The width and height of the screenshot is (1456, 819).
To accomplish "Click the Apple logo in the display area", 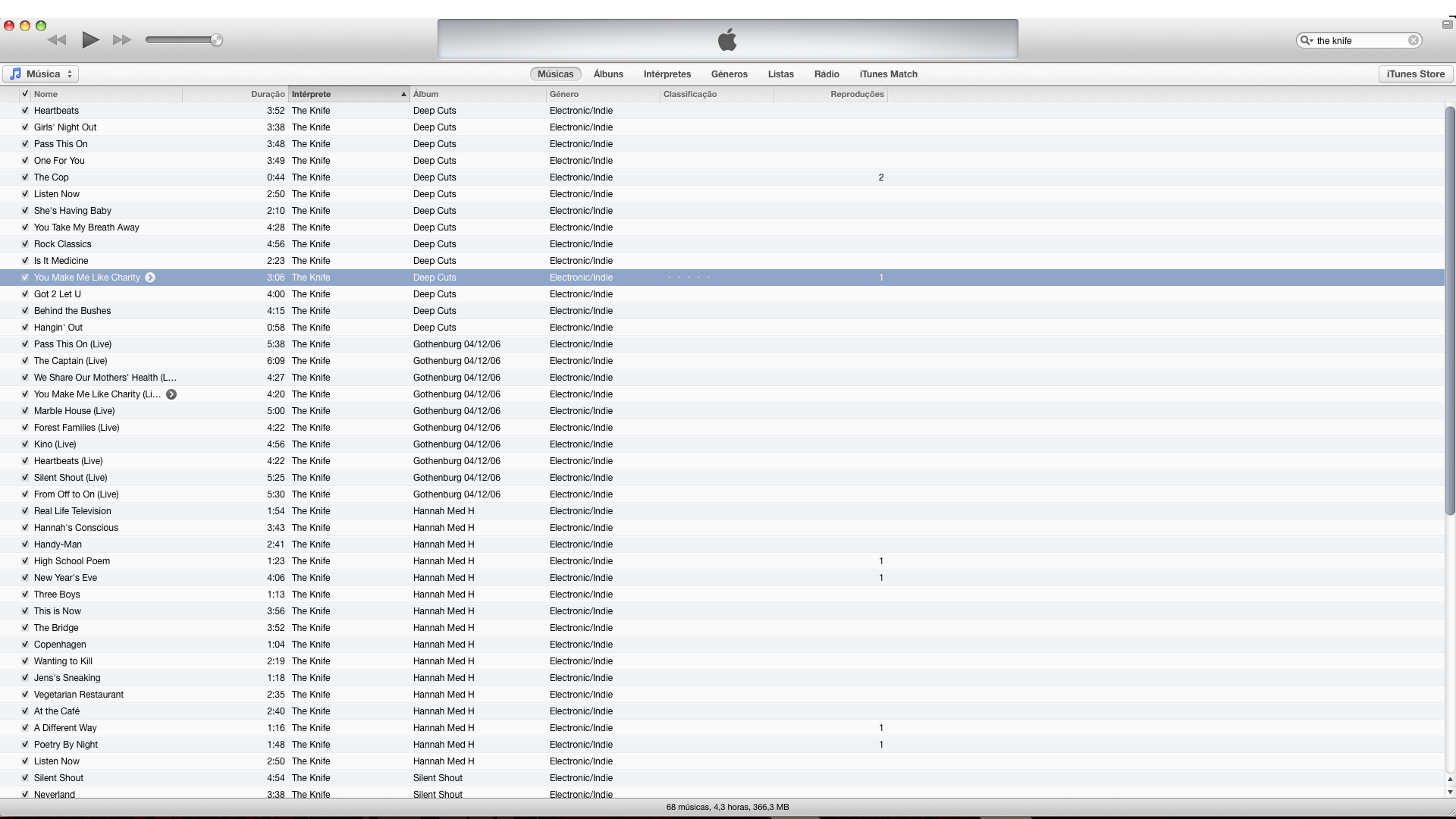I will (x=727, y=39).
